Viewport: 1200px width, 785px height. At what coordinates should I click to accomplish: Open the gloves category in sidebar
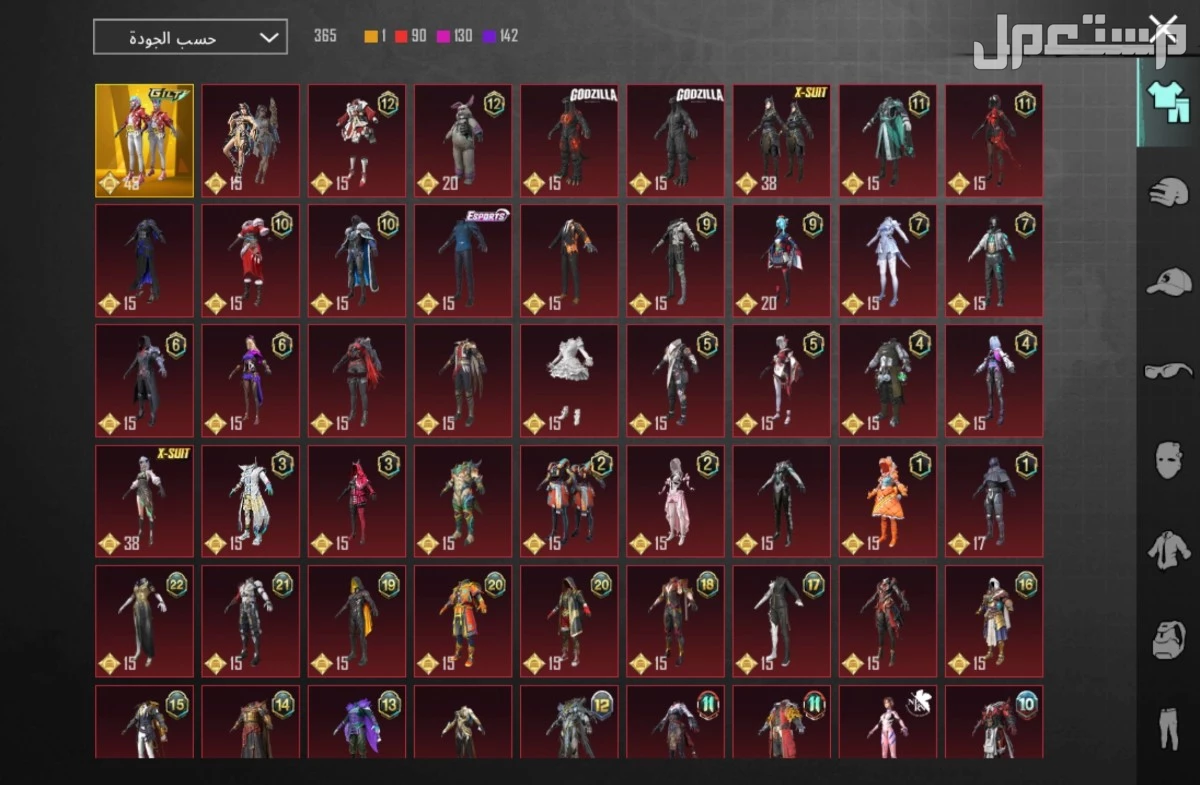[x=1168, y=190]
